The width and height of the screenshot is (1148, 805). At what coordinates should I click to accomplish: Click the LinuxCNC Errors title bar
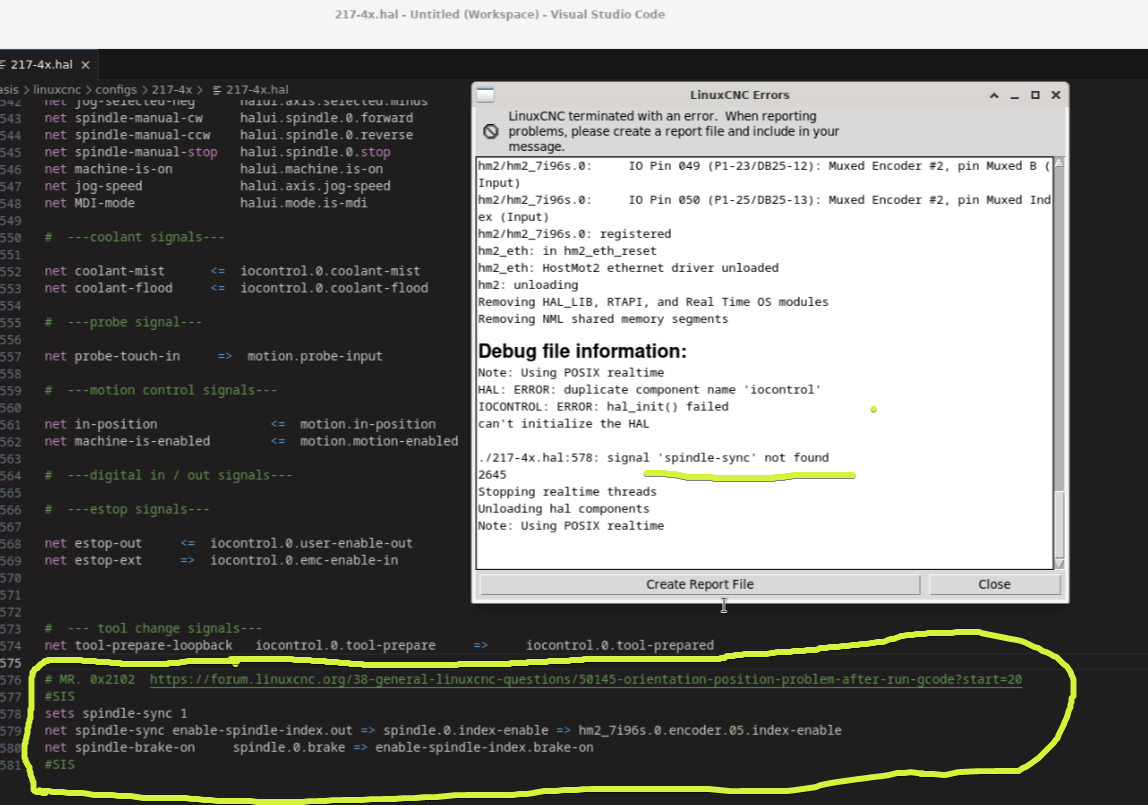point(739,95)
